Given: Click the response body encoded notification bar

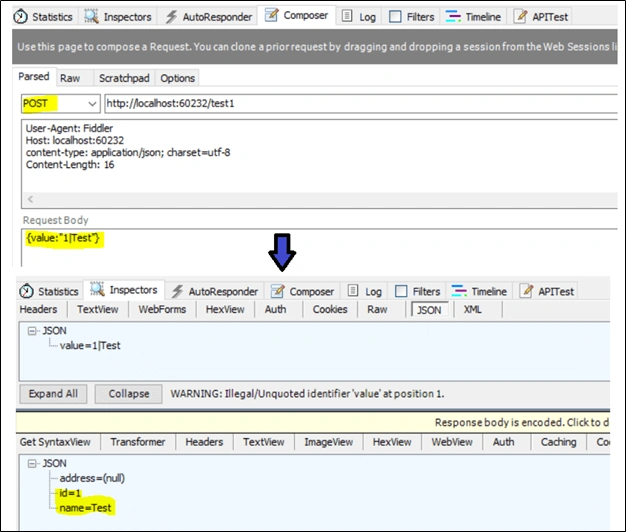Looking at the screenshot, I should click(313, 422).
